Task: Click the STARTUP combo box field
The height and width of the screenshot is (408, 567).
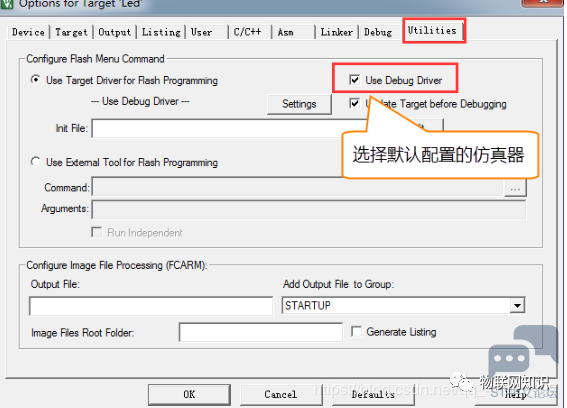Action: (x=403, y=306)
